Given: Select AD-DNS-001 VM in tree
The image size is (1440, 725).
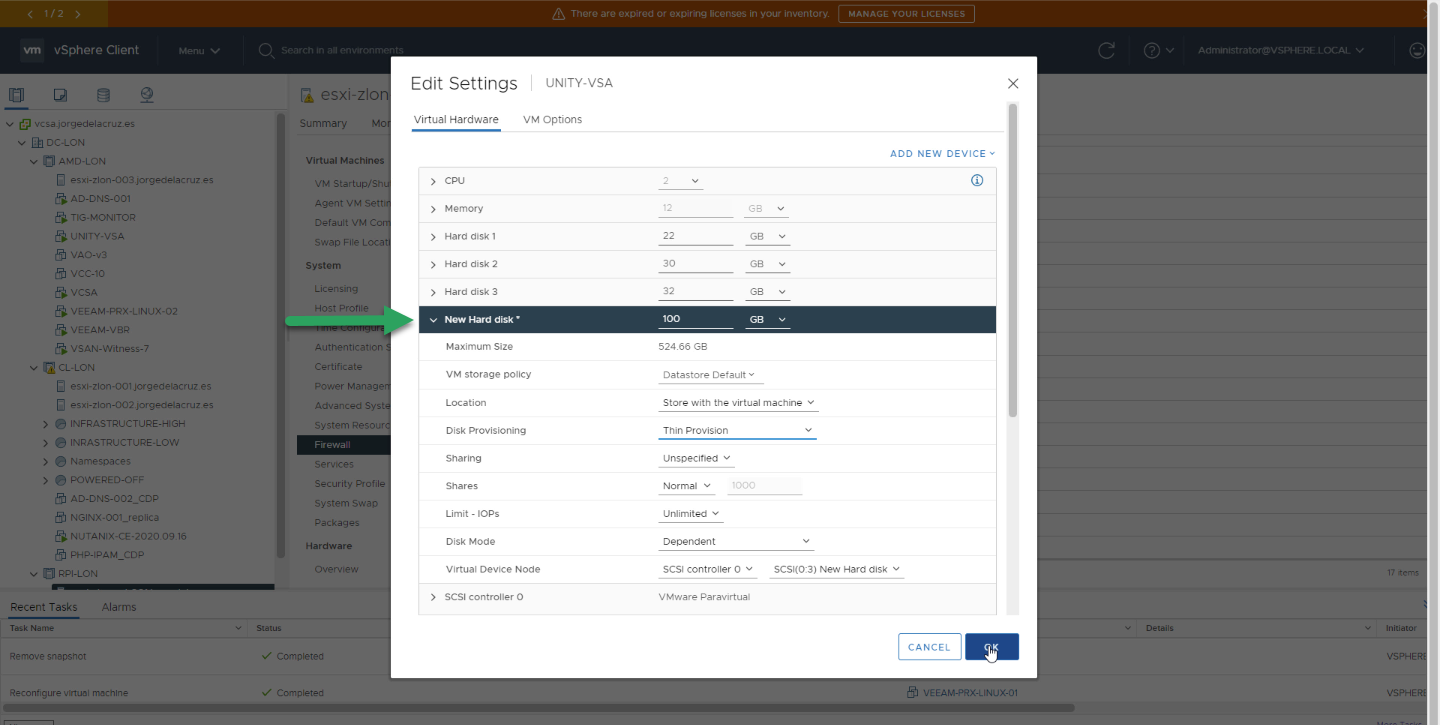Looking at the screenshot, I should coord(100,199).
